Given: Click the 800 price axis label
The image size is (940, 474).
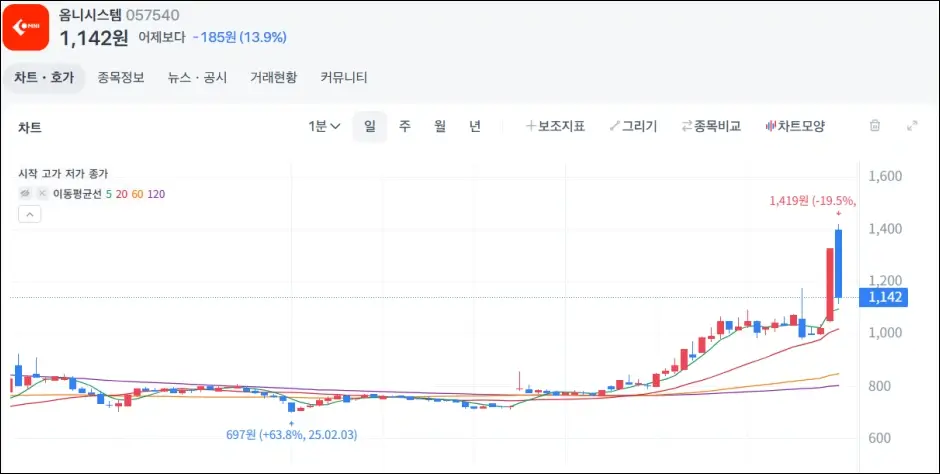Looking at the screenshot, I should point(879,386).
